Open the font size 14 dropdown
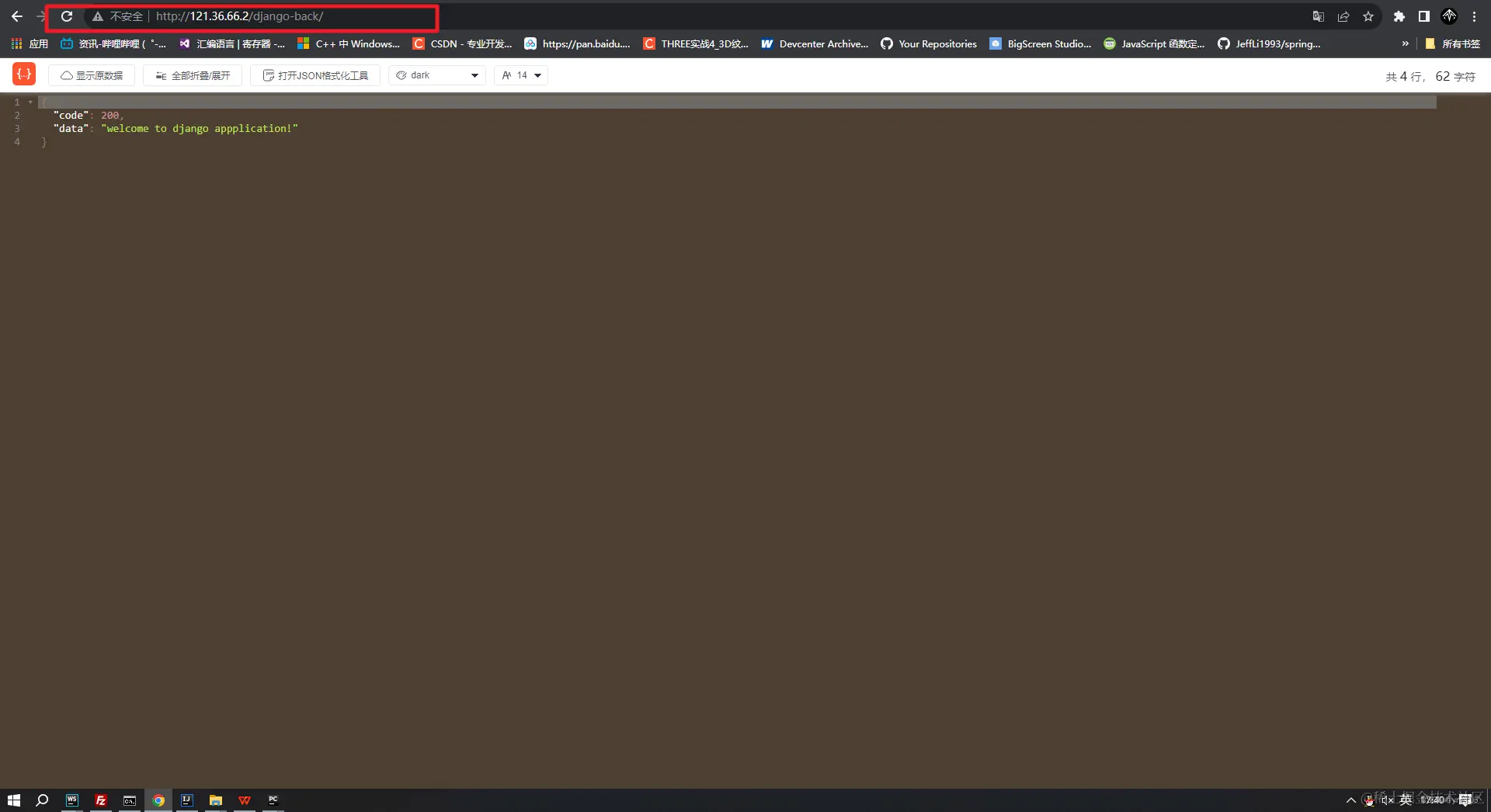The height and width of the screenshot is (812, 1491). 521,75
